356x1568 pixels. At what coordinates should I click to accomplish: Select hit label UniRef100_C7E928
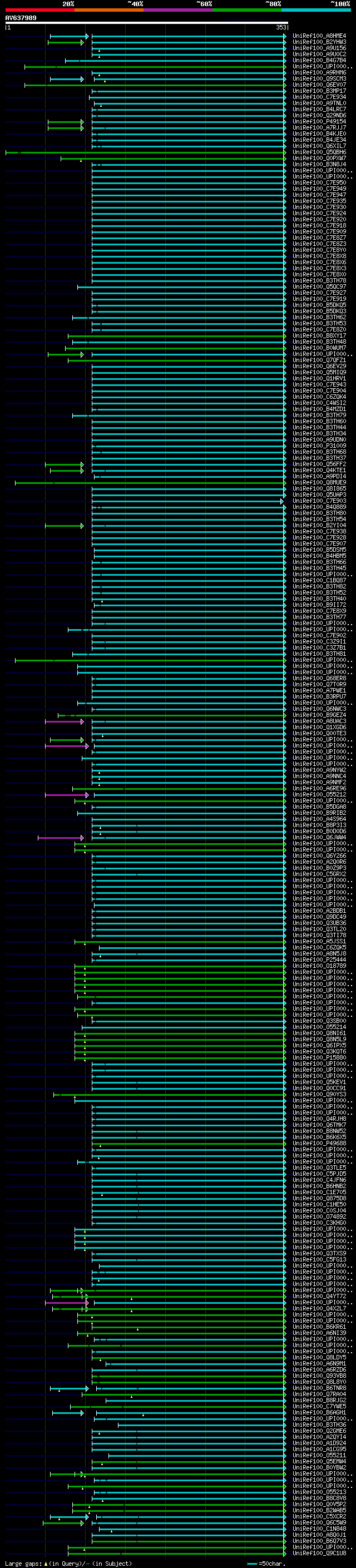tap(319, 537)
